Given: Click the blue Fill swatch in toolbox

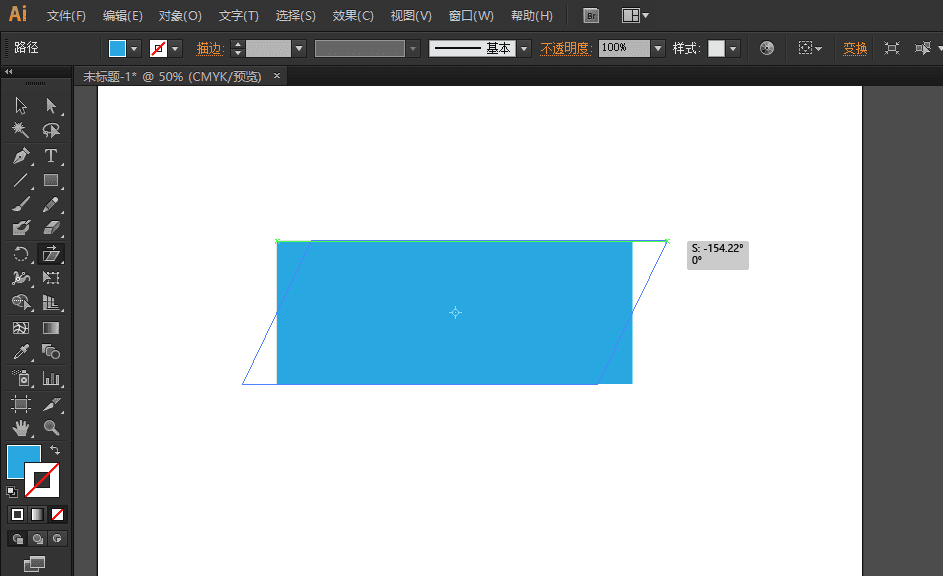Looking at the screenshot, I should pyautogui.click(x=19, y=457).
